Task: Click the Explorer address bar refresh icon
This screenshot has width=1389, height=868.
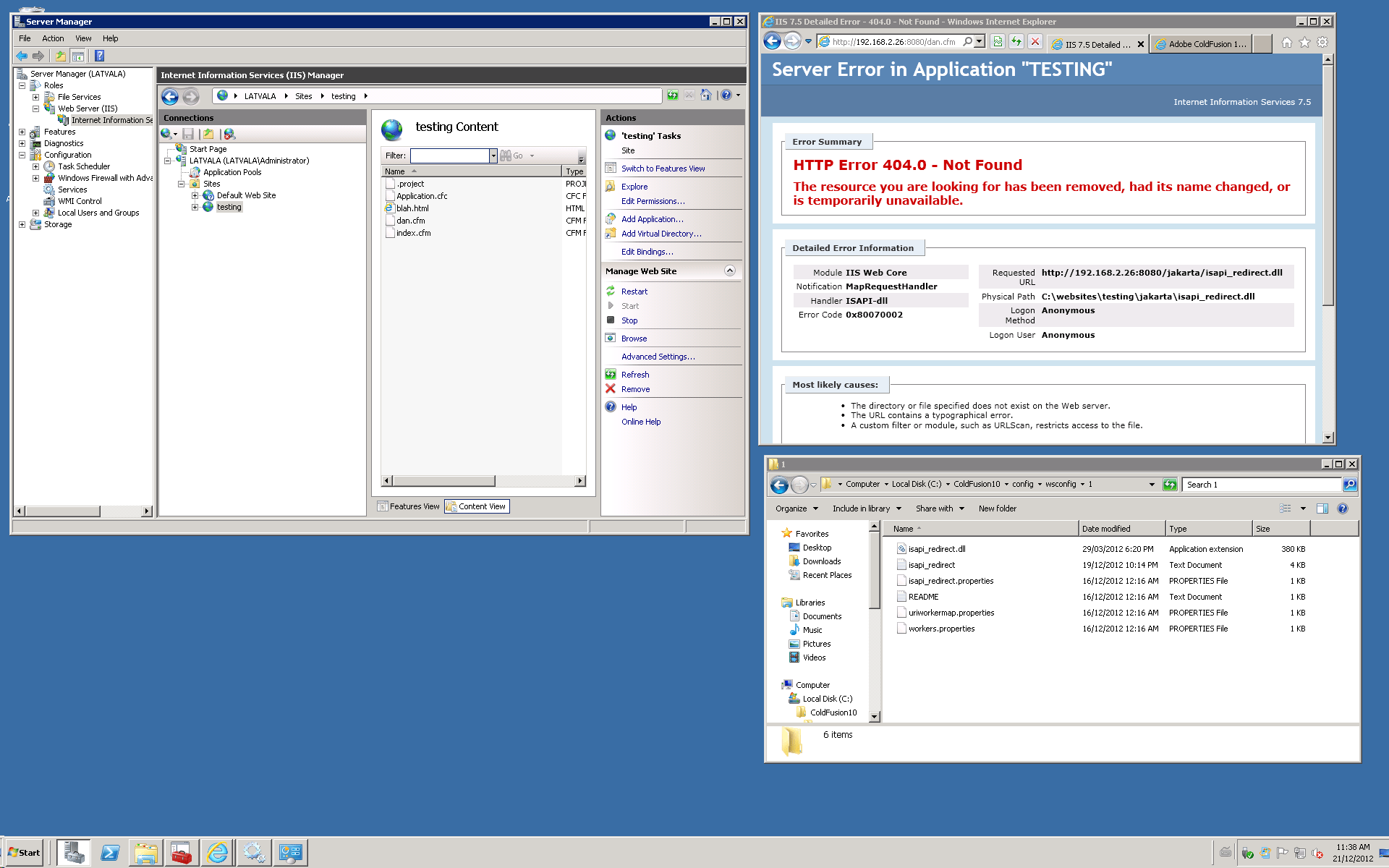Action: click(x=1170, y=485)
